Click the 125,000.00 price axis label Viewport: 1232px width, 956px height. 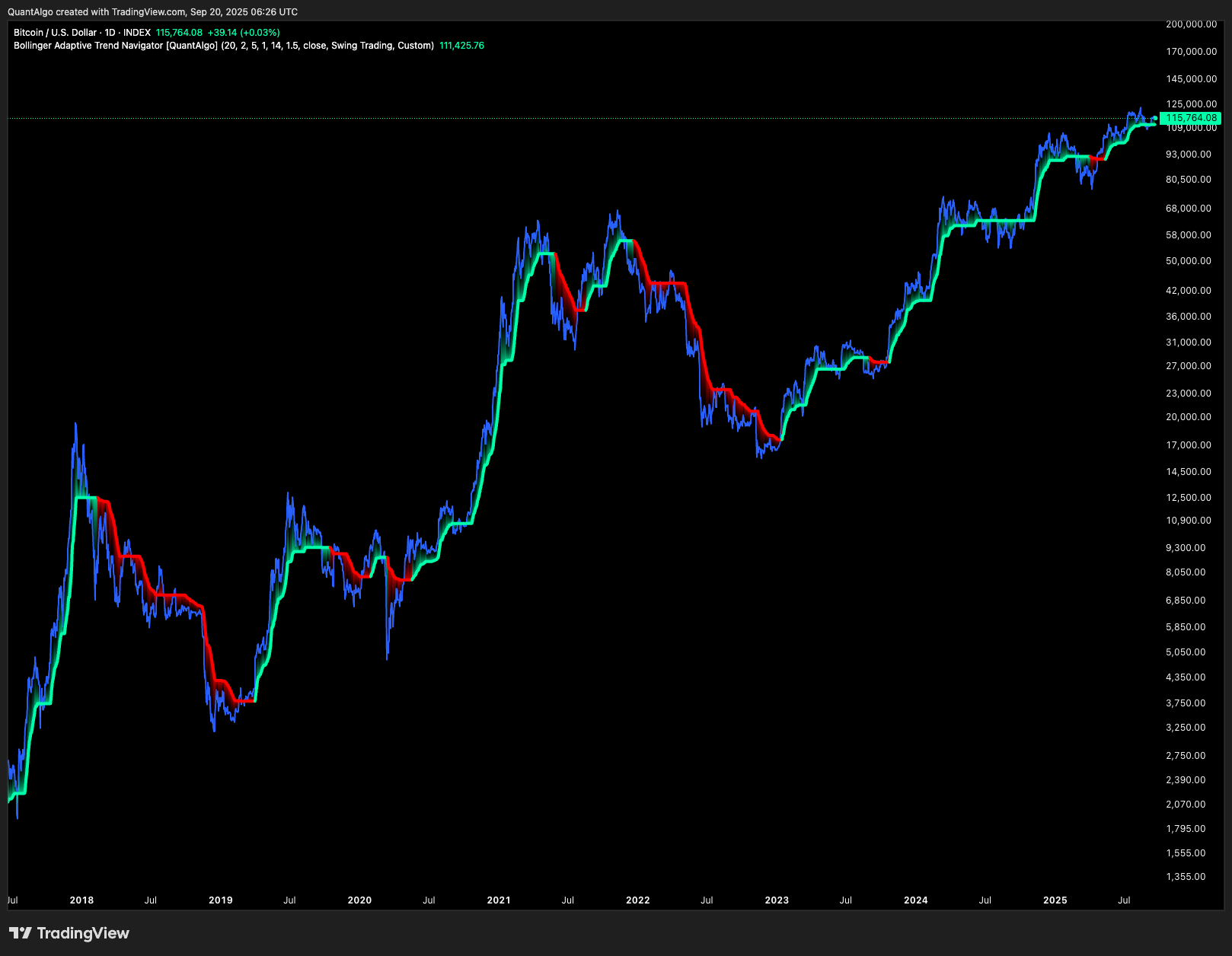coord(1192,104)
